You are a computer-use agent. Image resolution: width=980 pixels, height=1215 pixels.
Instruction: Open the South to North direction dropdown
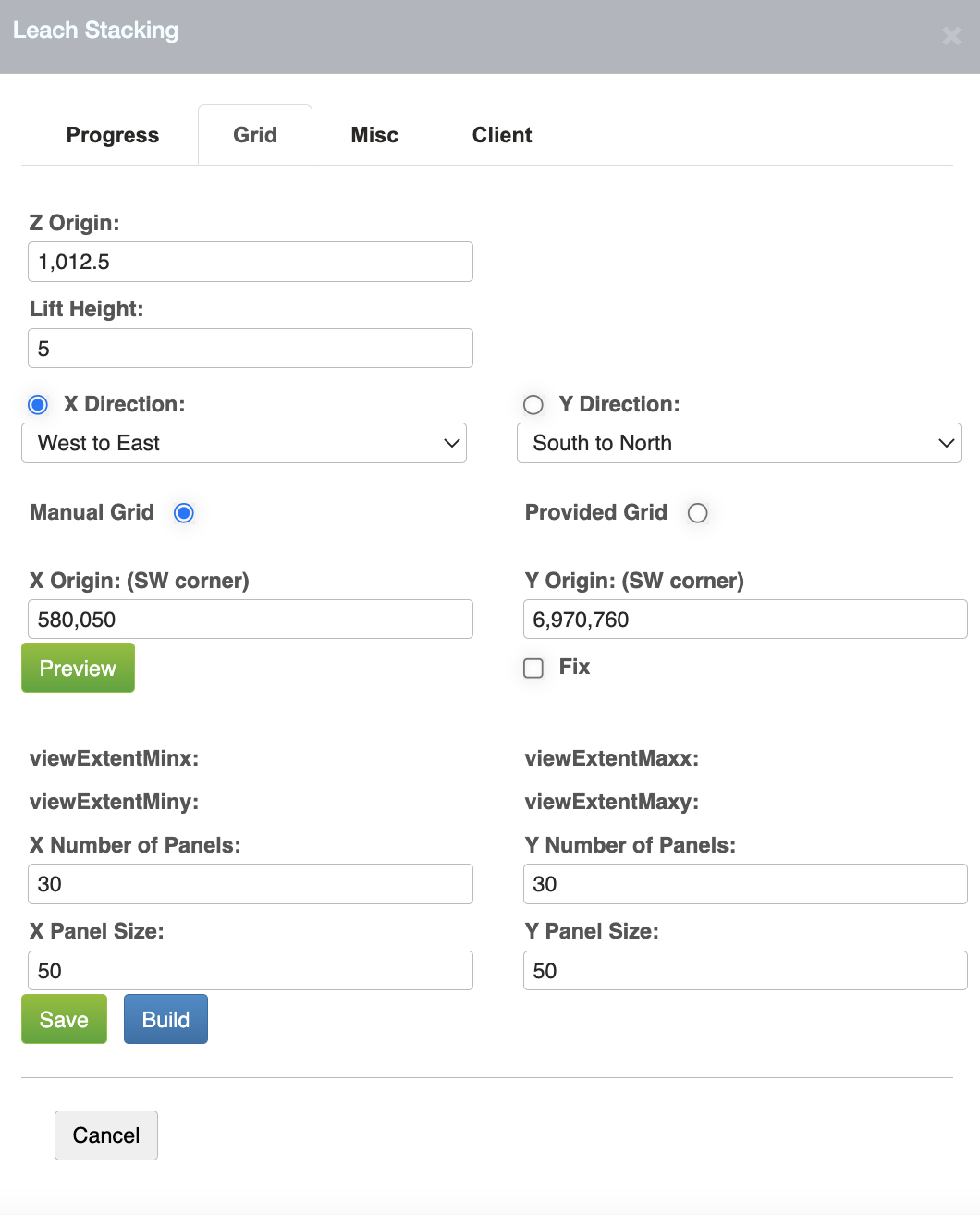[739, 443]
